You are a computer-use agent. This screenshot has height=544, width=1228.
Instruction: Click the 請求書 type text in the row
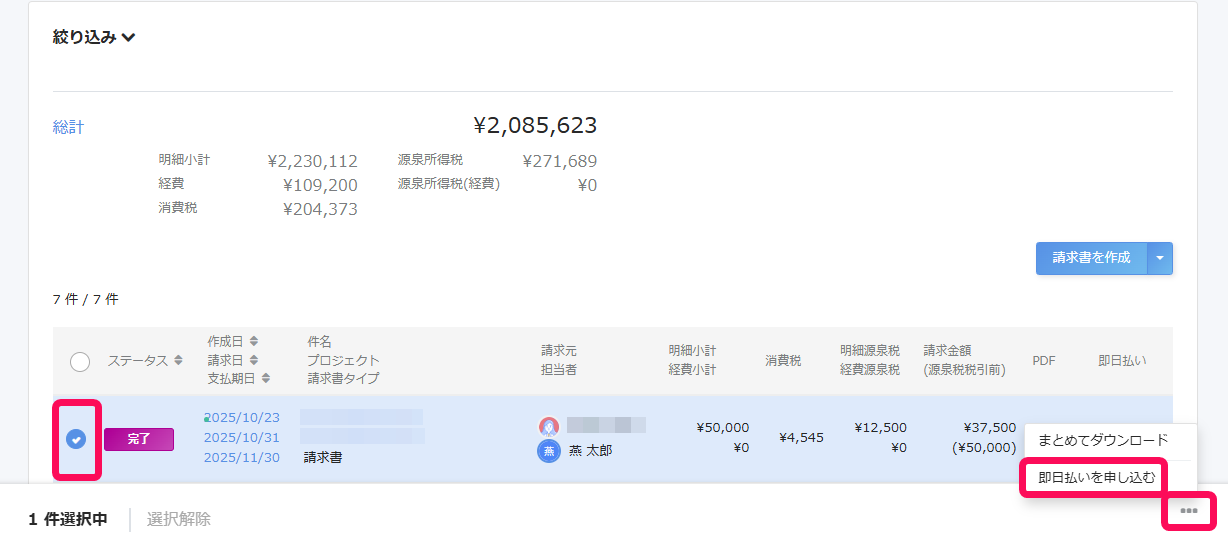tap(323, 458)
